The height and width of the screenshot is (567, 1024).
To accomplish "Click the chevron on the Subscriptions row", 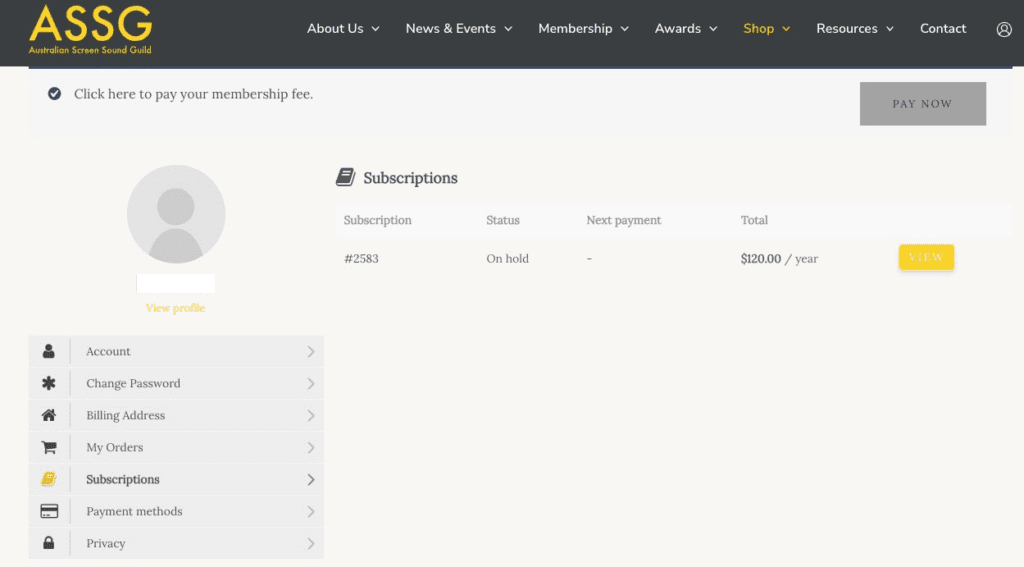I will pyautogui.click(x=311, y=479).
